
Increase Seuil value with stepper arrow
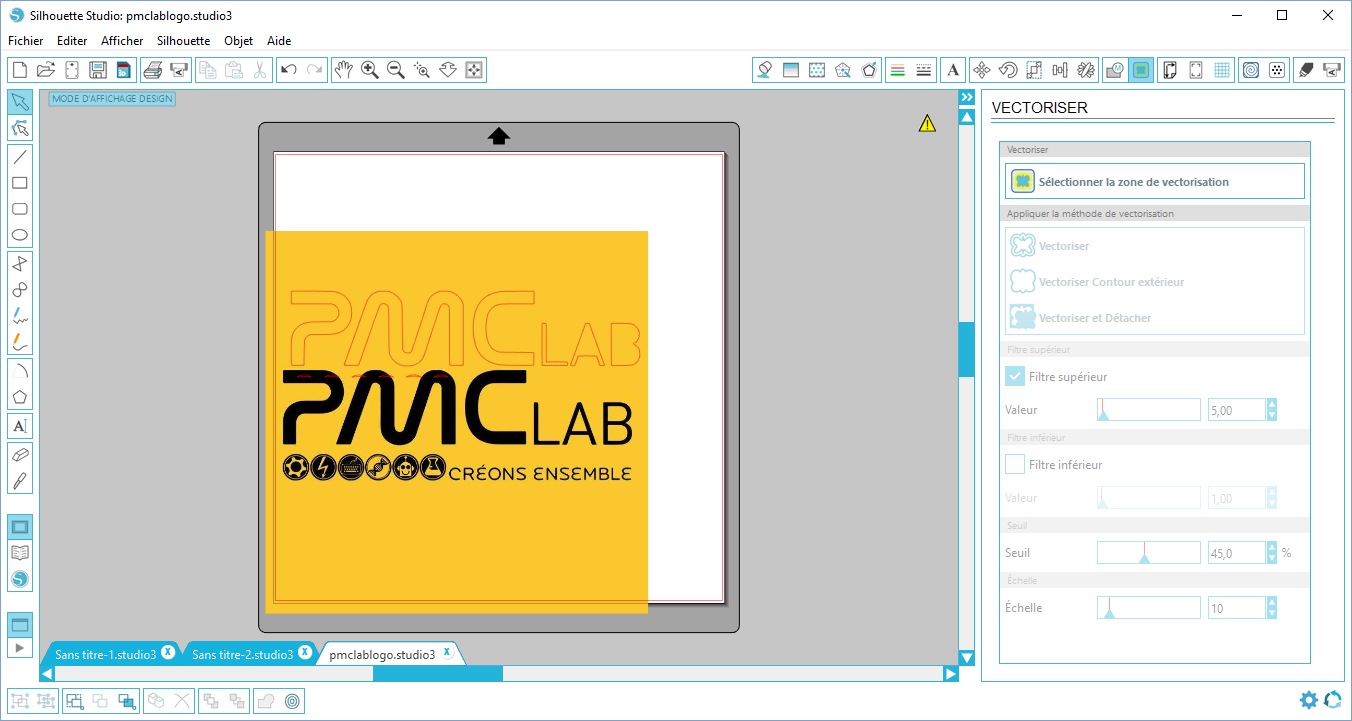point(1272,548)
